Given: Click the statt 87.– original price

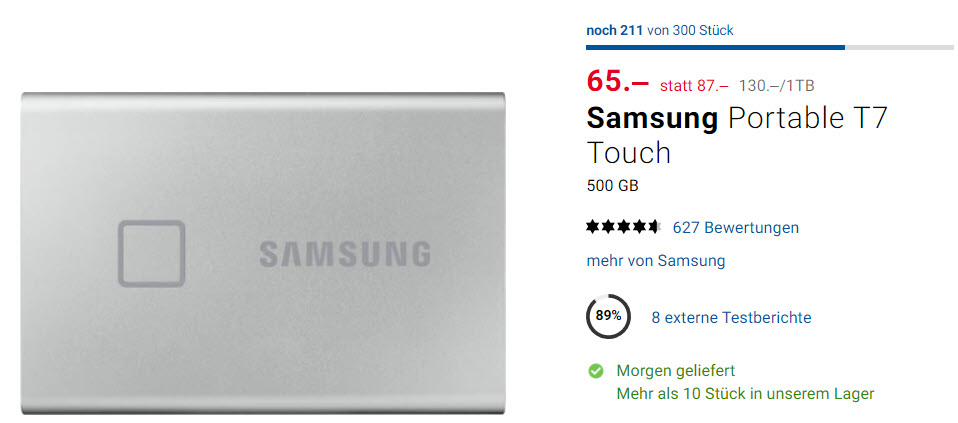Looking at the screenshot, I should point(694,86).
